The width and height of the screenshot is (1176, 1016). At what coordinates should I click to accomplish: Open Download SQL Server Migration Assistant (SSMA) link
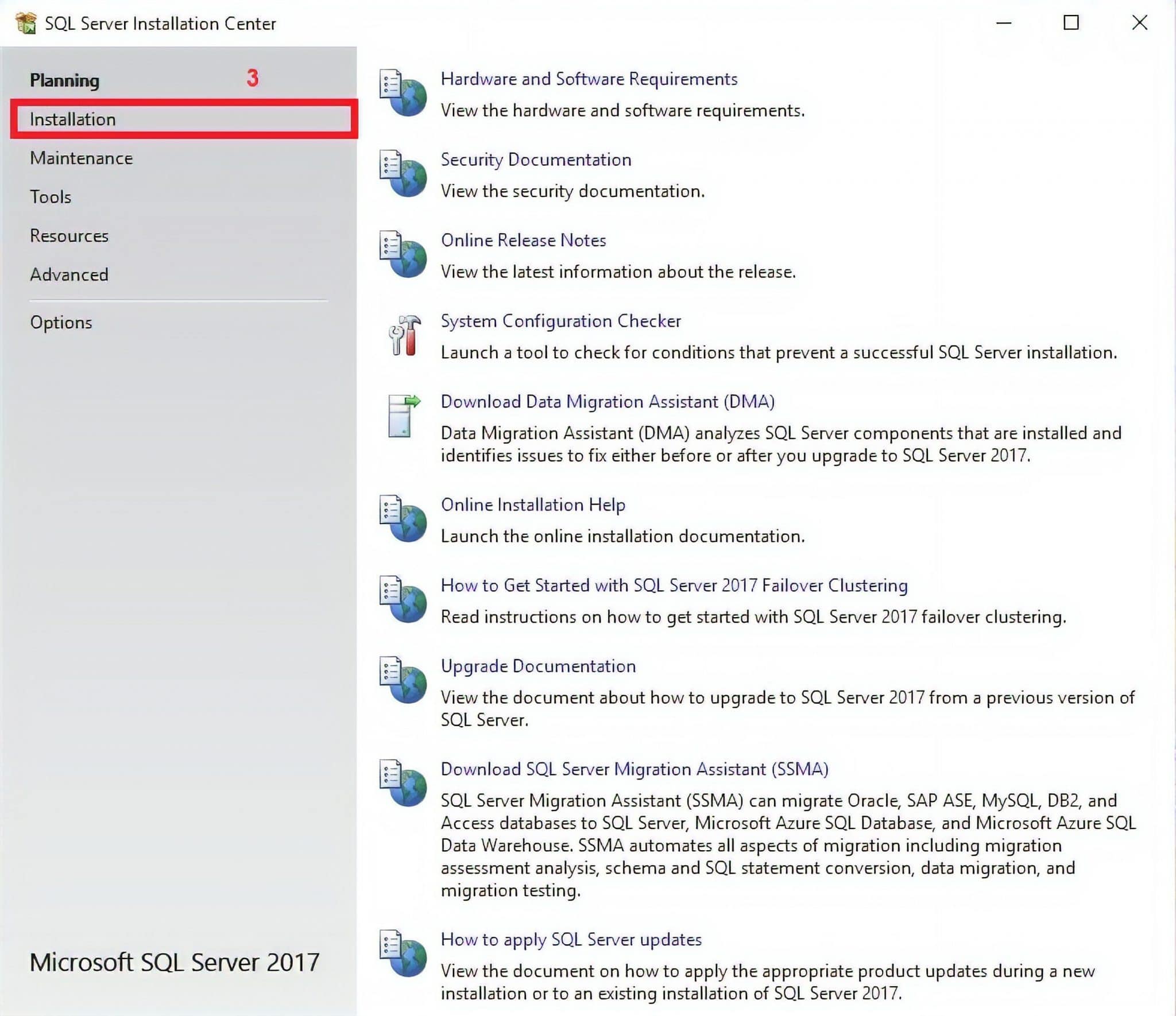[635, 769]
